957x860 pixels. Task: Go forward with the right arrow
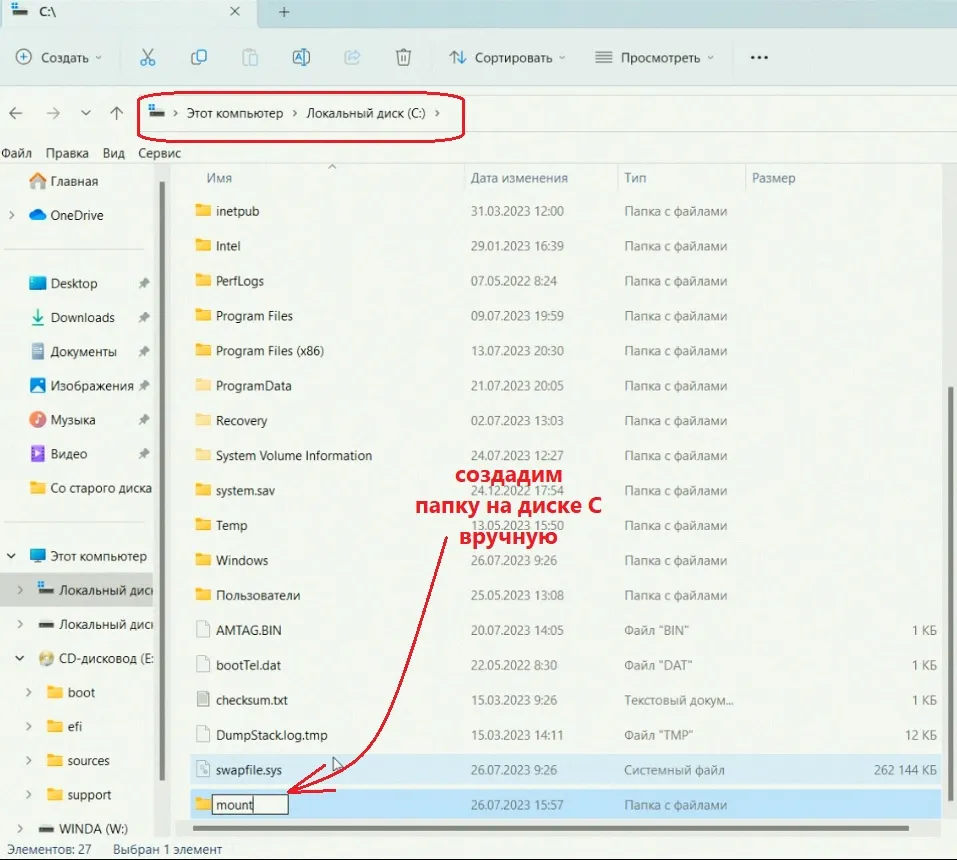click(x=53, y=113)
